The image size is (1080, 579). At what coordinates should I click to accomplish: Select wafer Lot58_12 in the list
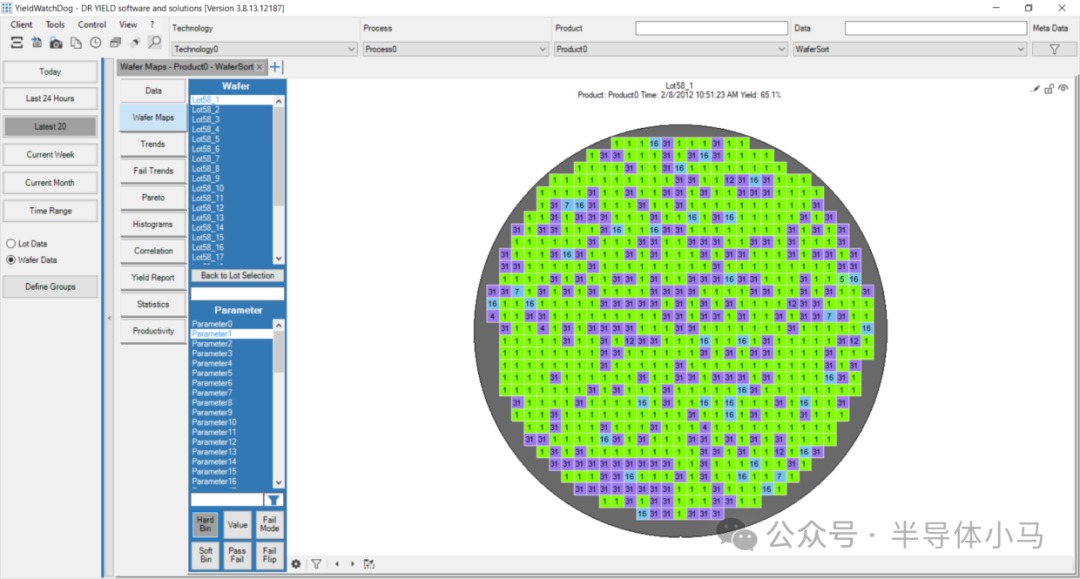tap(231, 208)
